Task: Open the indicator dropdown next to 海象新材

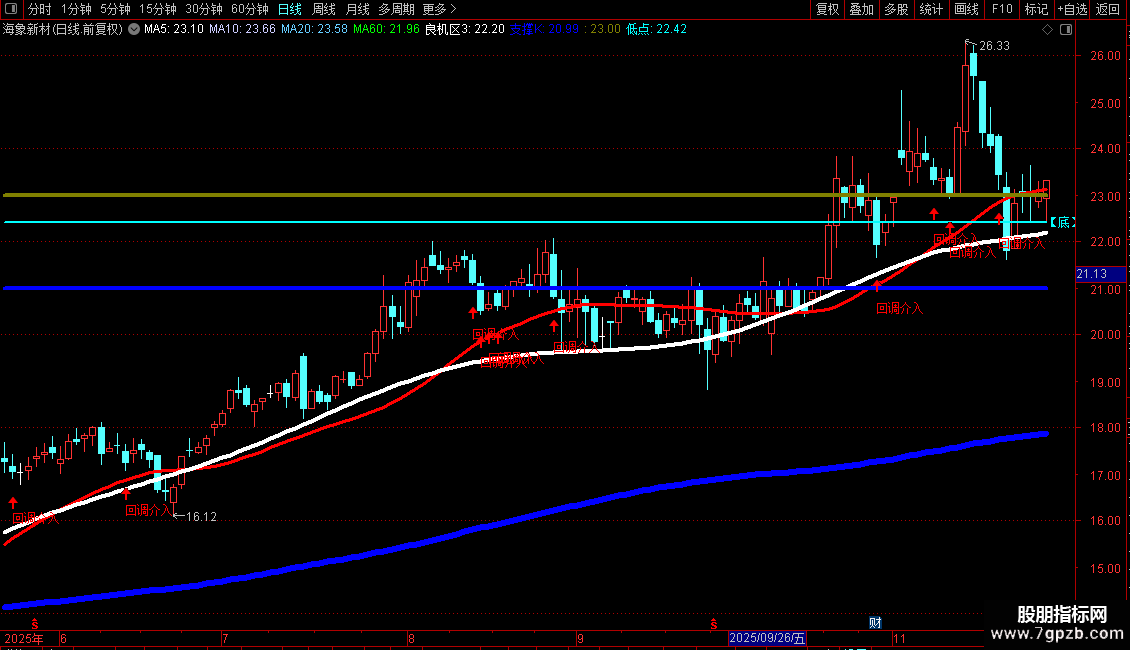Action: point(134,29)
